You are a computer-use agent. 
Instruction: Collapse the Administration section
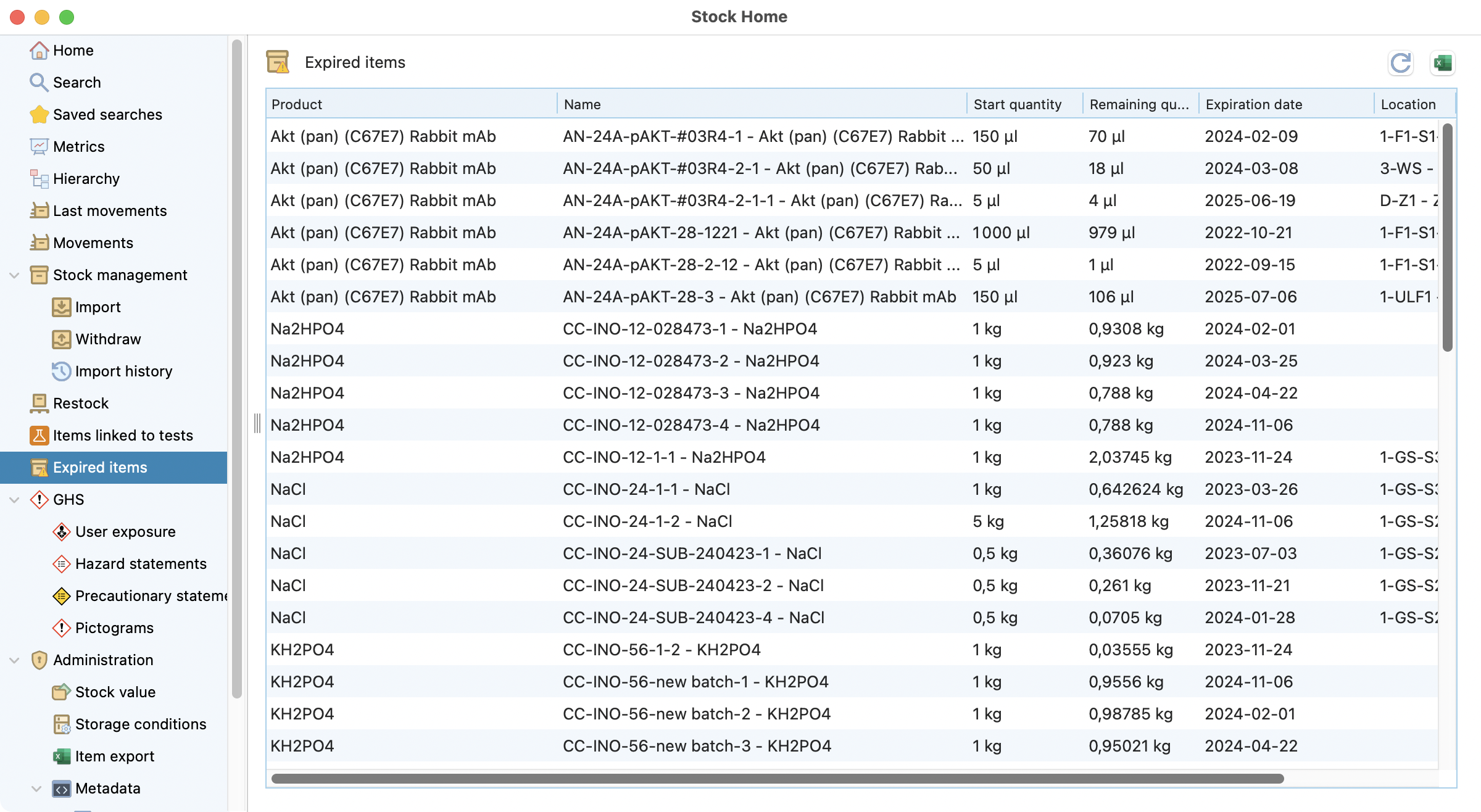(14, 660)
